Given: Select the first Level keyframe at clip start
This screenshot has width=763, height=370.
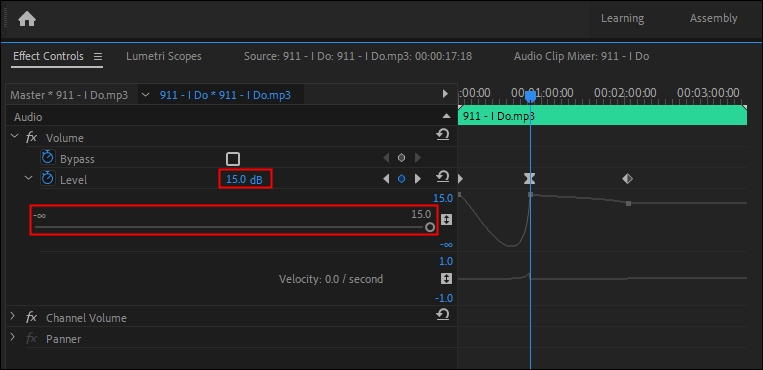Looking at the screenshot, I should point(460,179).
